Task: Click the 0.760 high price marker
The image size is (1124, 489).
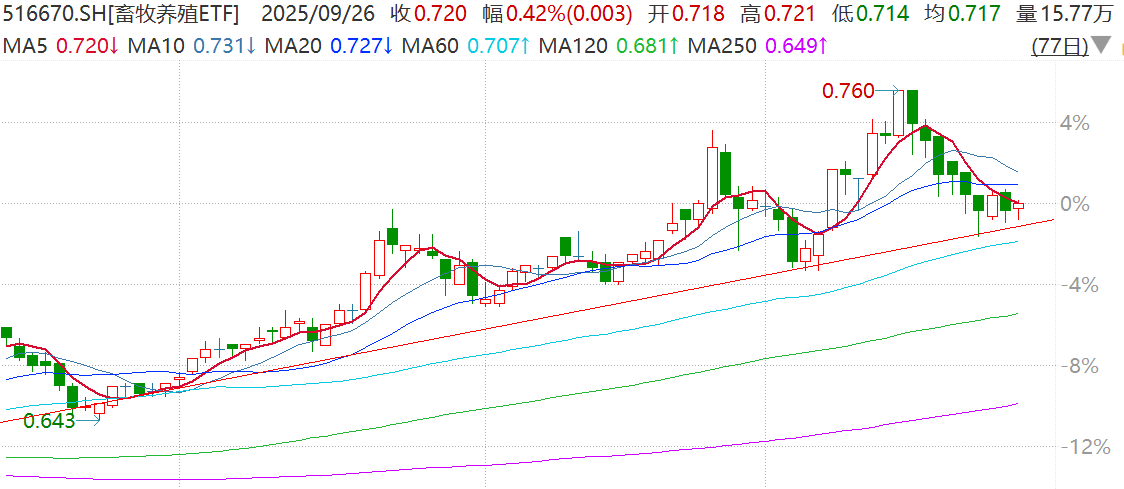Action: (x=847, y=91)
